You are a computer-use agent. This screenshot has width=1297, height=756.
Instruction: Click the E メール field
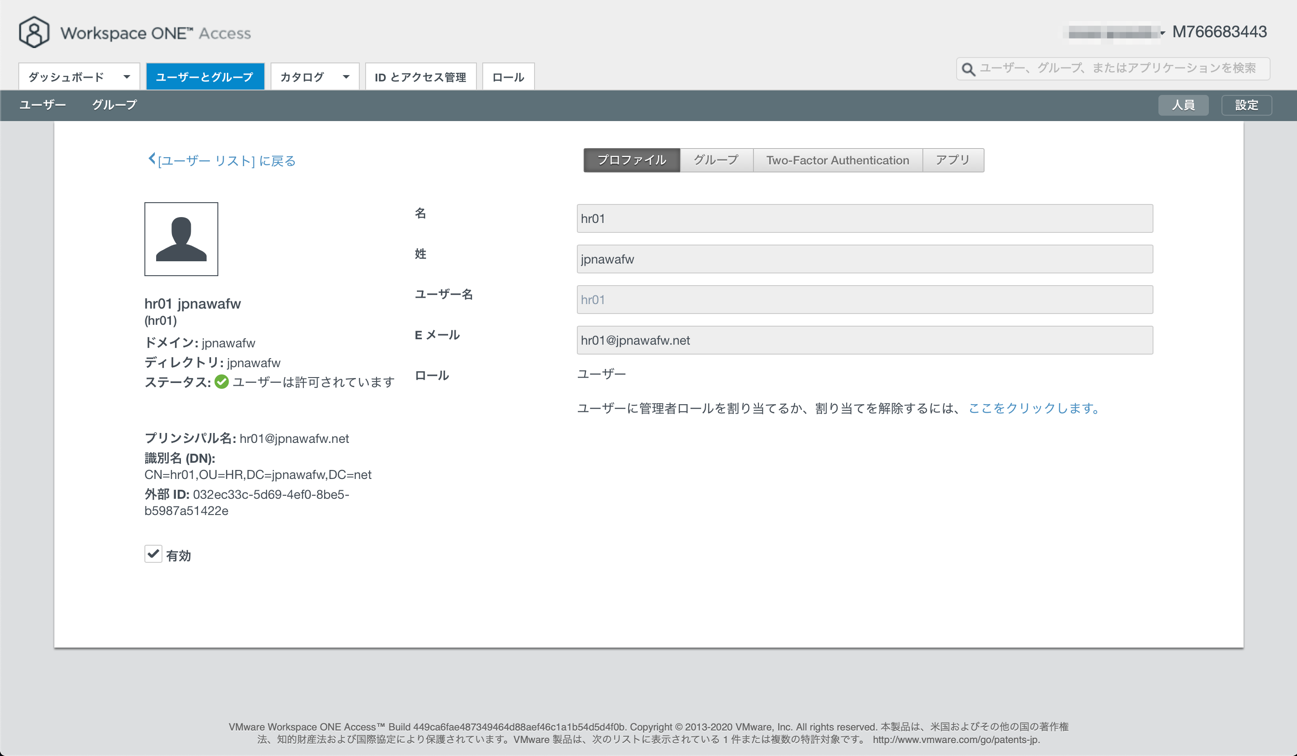[x=865, y=340]
